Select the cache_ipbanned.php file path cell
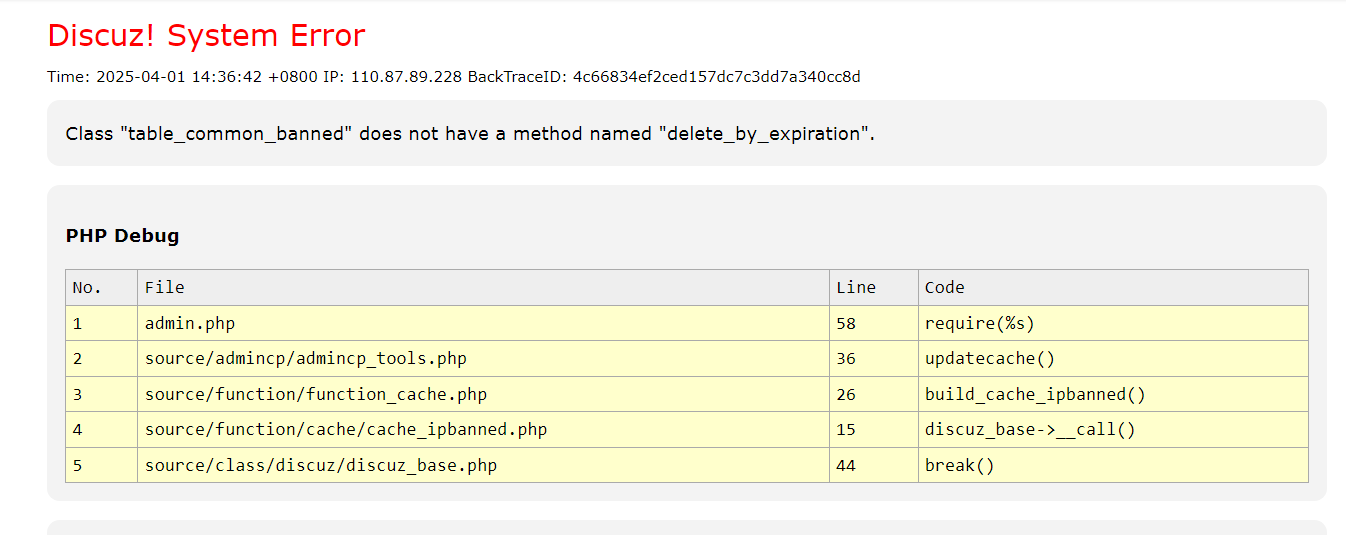The image size is (1346, 535). click(x=484, y=429)
